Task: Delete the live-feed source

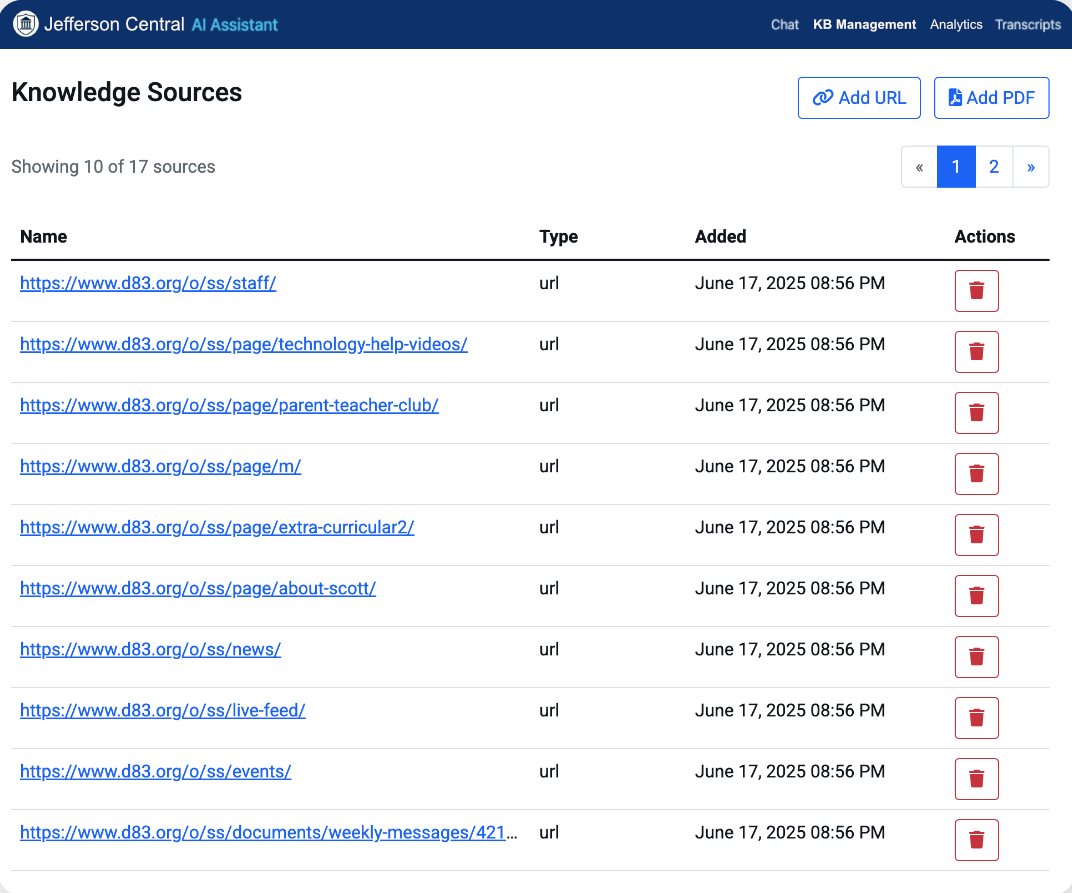Action: coord(976,718)
